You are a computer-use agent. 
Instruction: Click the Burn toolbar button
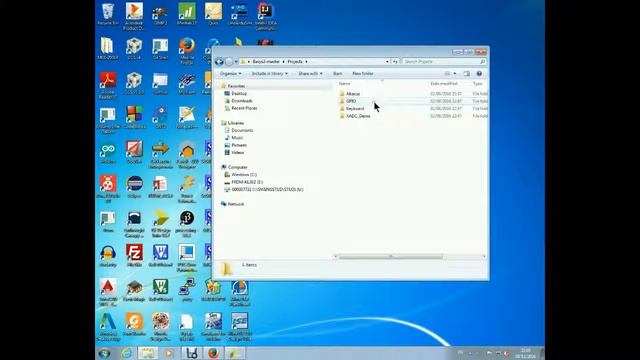pyautogui.click(x=338, y=73)
